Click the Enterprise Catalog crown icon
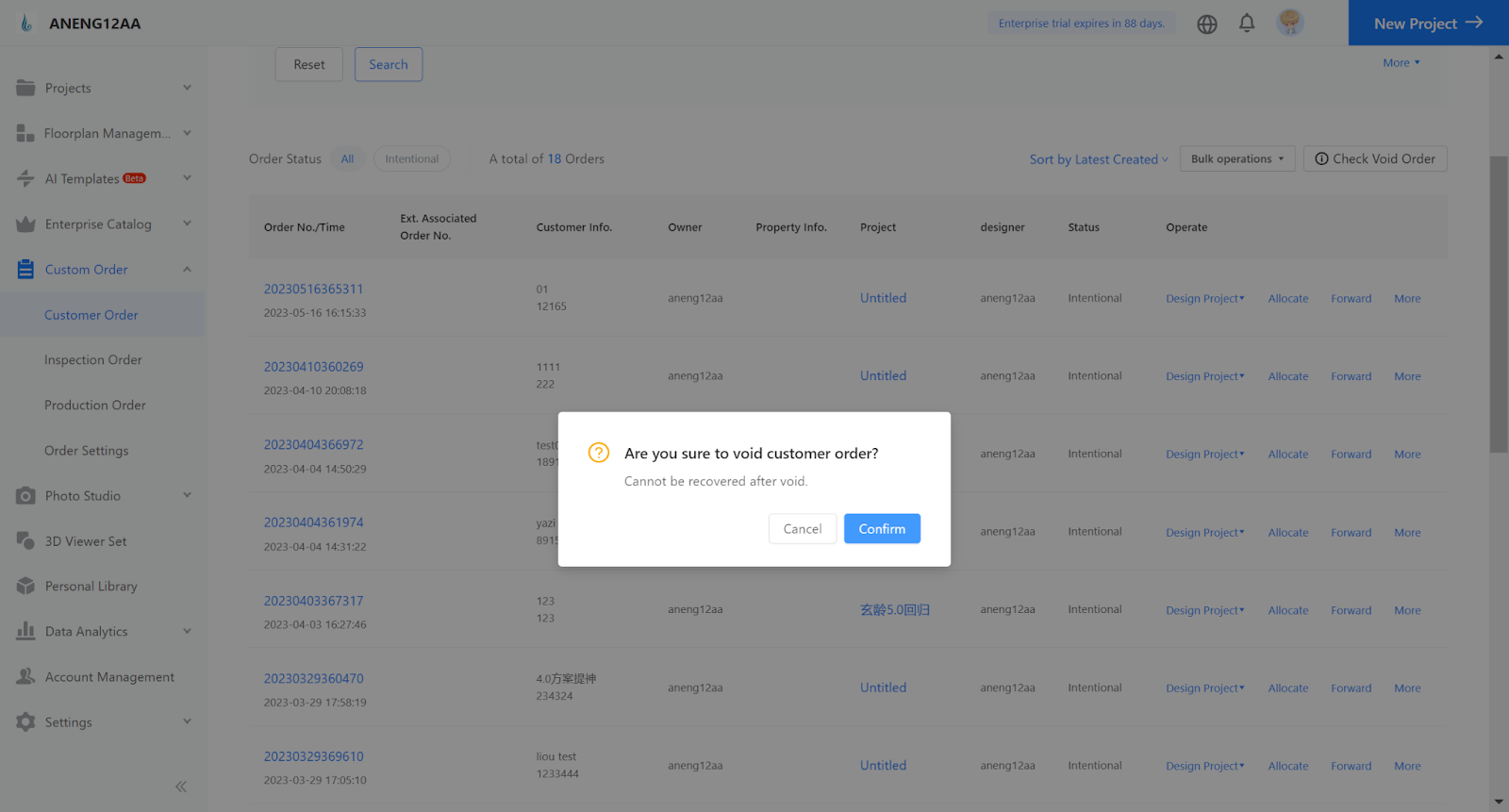 25,224
